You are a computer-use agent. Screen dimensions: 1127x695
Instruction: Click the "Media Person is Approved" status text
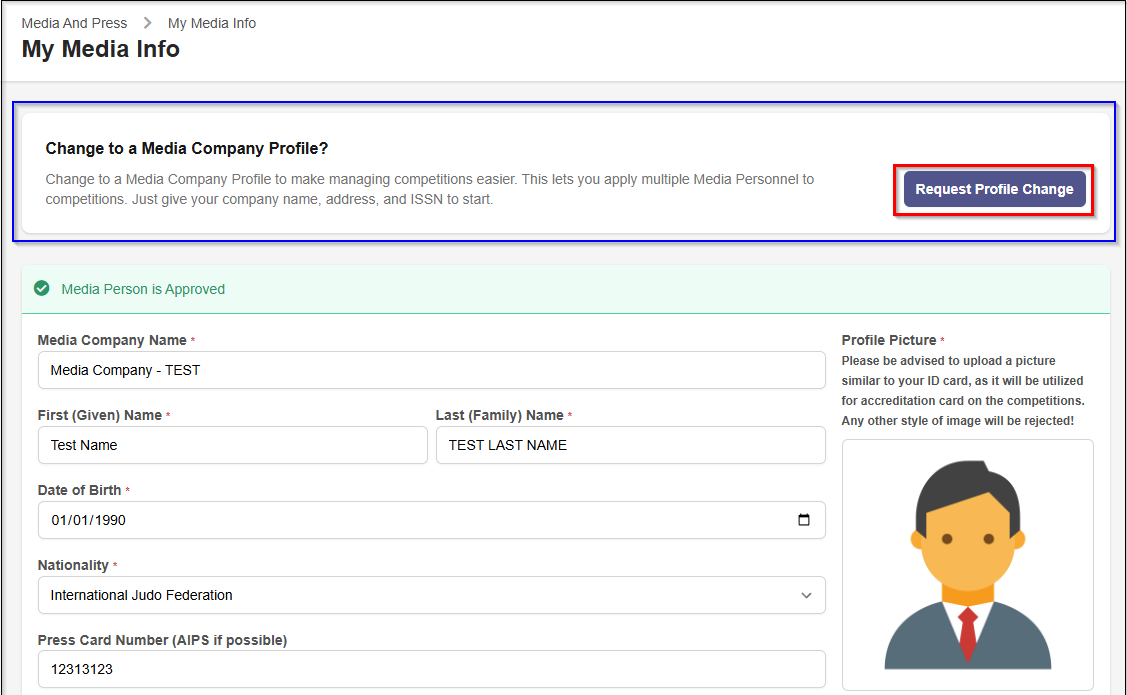click(x=143, y=289)
